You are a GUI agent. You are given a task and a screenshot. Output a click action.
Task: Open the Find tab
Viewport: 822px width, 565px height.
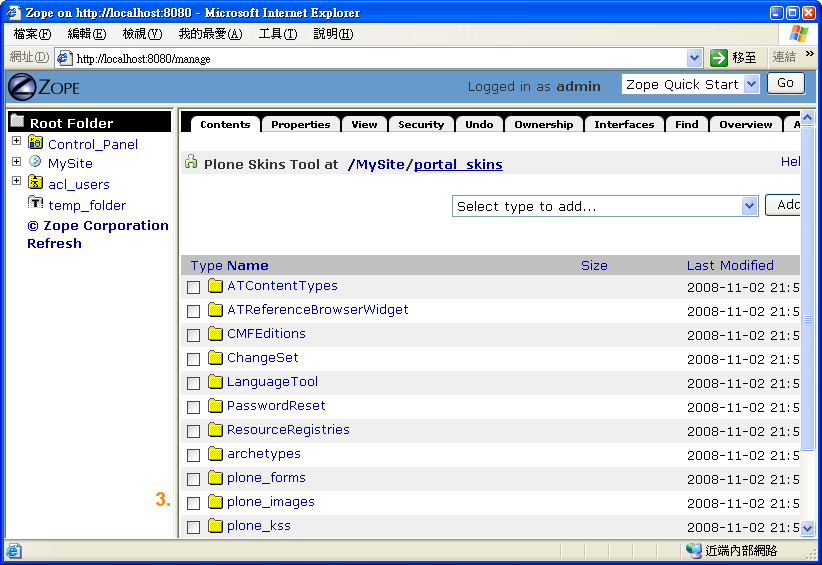pyautogui.click(x=686, y=124)
